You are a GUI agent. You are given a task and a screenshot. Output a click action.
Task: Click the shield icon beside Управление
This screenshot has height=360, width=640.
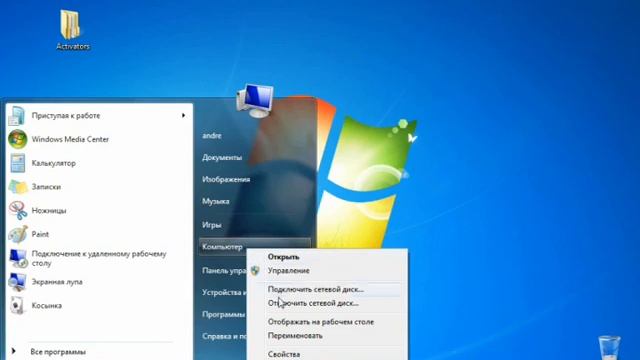255,271
